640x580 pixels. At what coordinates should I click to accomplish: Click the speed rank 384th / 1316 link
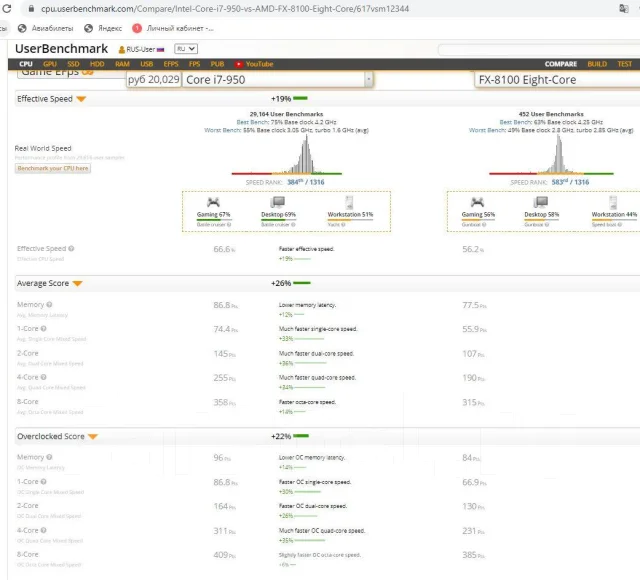[305, 182]
